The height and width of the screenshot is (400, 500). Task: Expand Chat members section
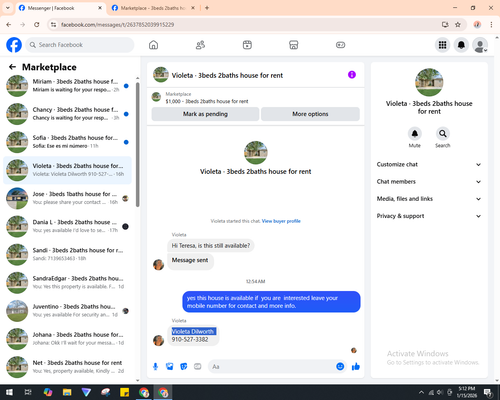[429, 182]
